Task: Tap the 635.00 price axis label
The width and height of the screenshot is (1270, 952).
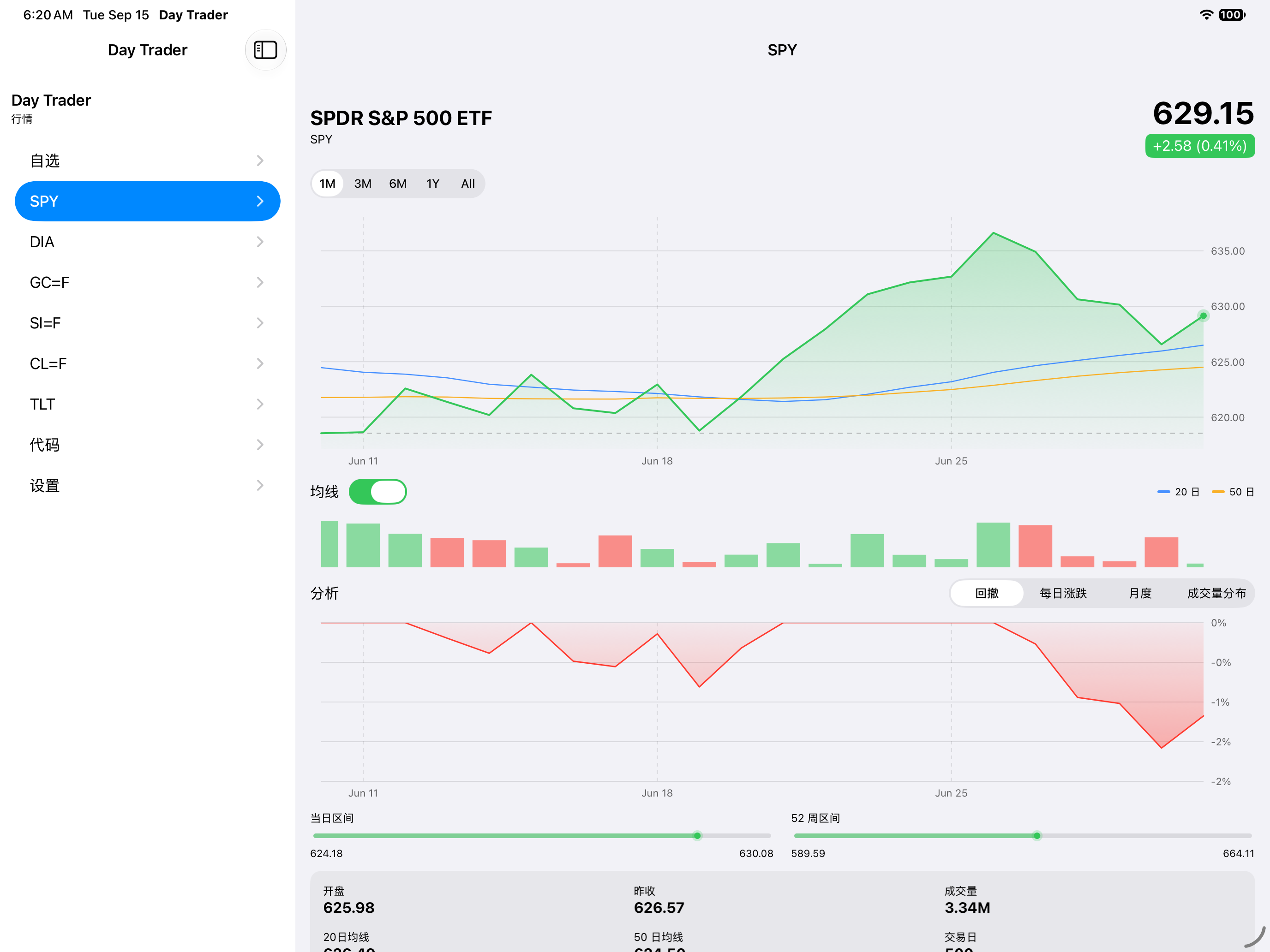Action: (1228, 251)
